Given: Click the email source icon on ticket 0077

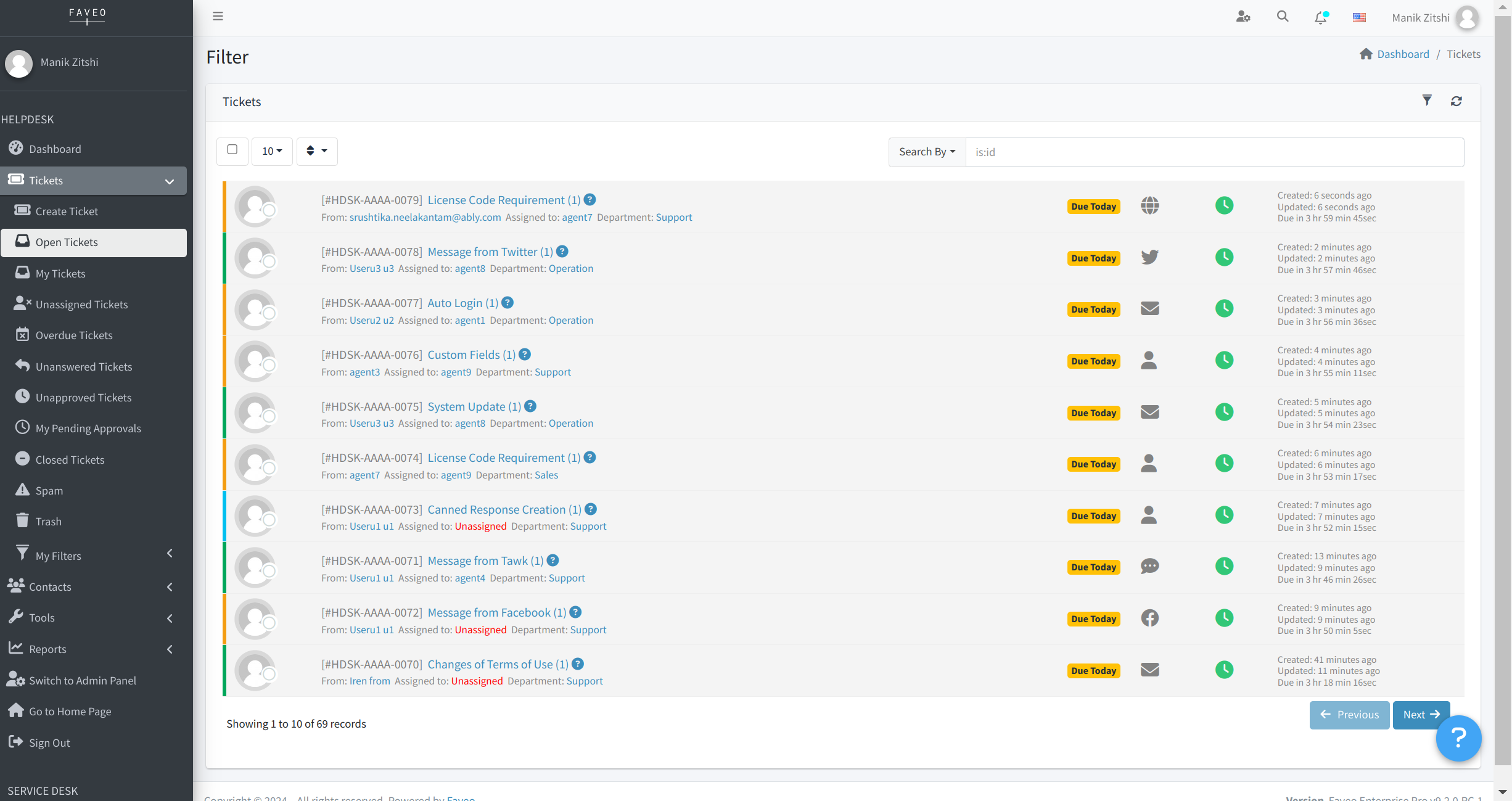Looking at the screenshot, I should (1149, 308).
